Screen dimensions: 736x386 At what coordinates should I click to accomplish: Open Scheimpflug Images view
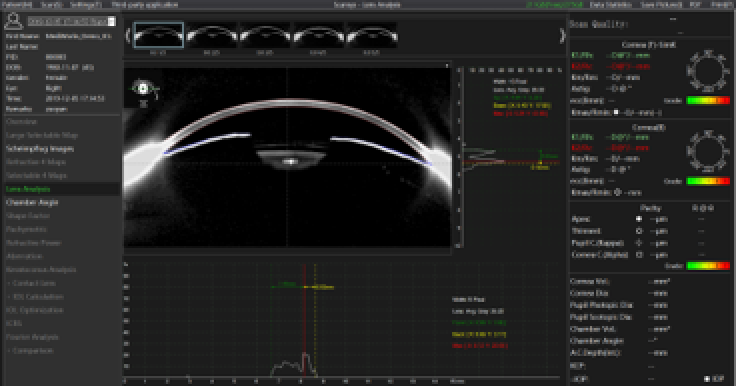click(x=40, y=148)
